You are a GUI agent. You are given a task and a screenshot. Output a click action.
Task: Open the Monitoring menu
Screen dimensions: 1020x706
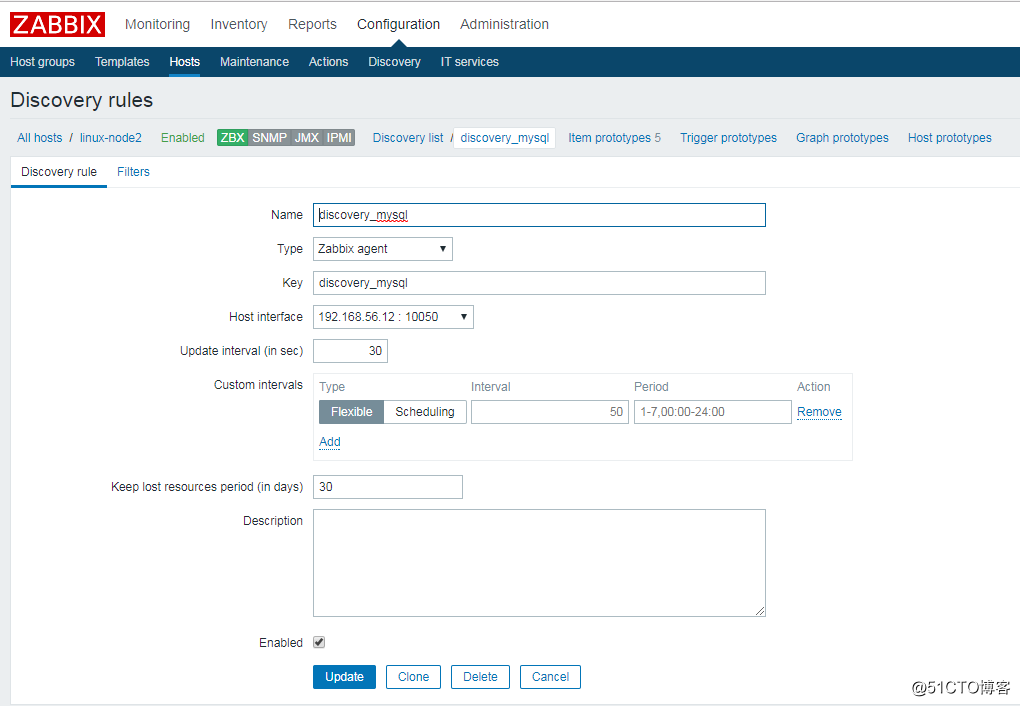(157, 24)
